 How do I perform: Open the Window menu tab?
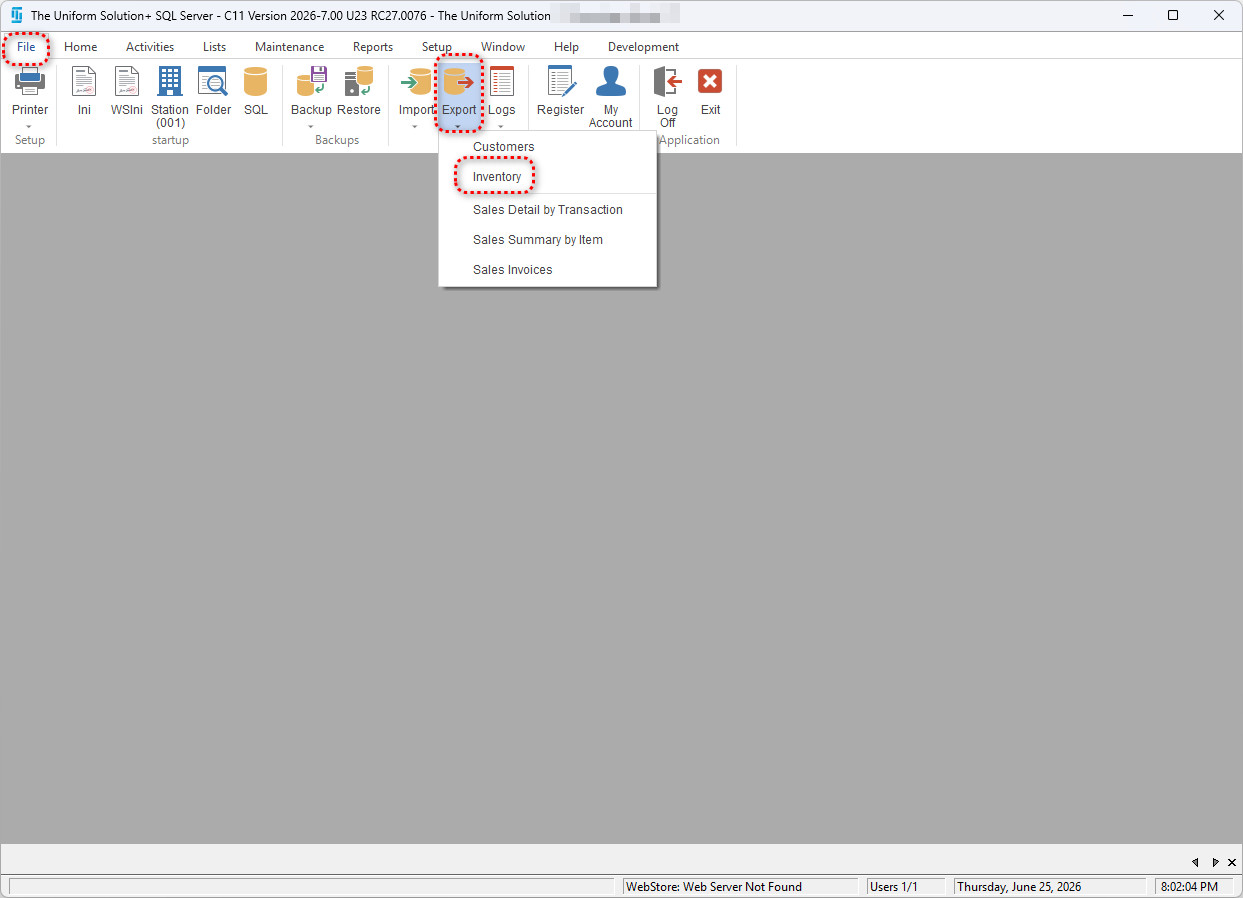pyautogui.click(x=503, y=47)
